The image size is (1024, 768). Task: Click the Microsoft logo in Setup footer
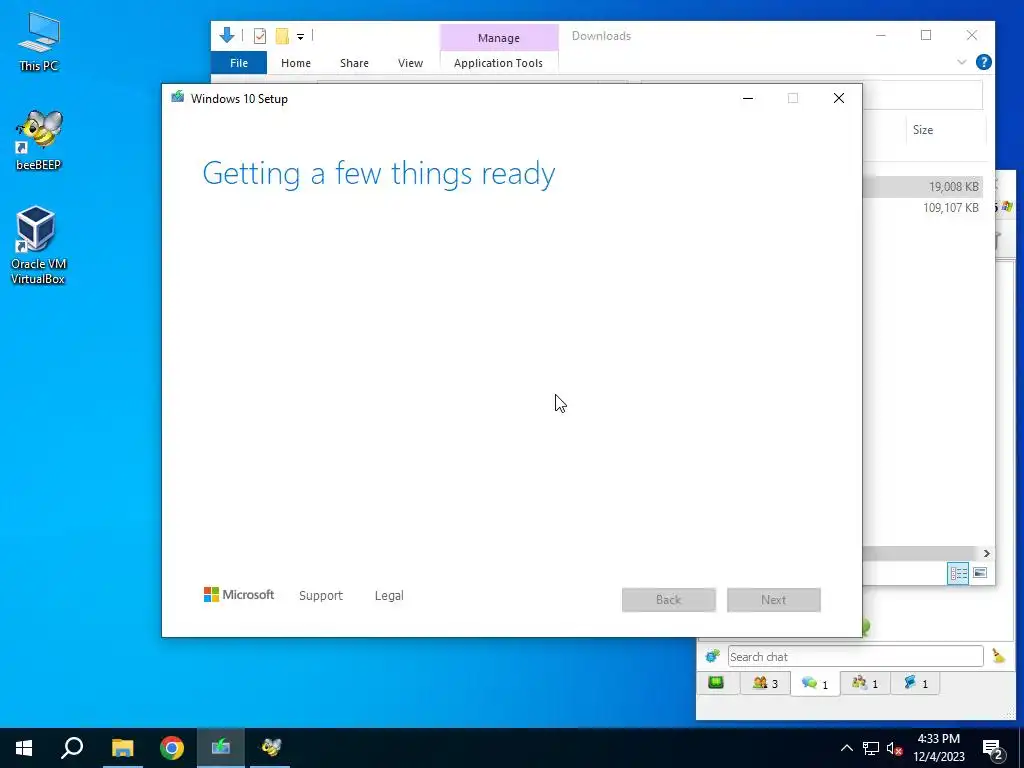coord(239,595)
